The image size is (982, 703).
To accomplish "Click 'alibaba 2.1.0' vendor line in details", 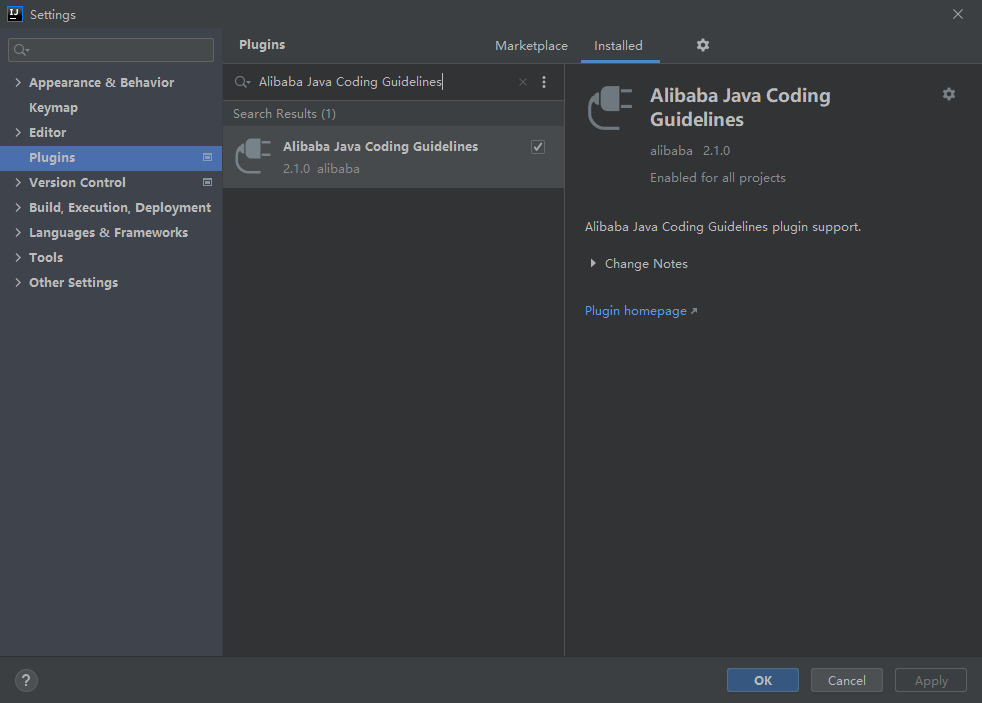I will point(690,151).
